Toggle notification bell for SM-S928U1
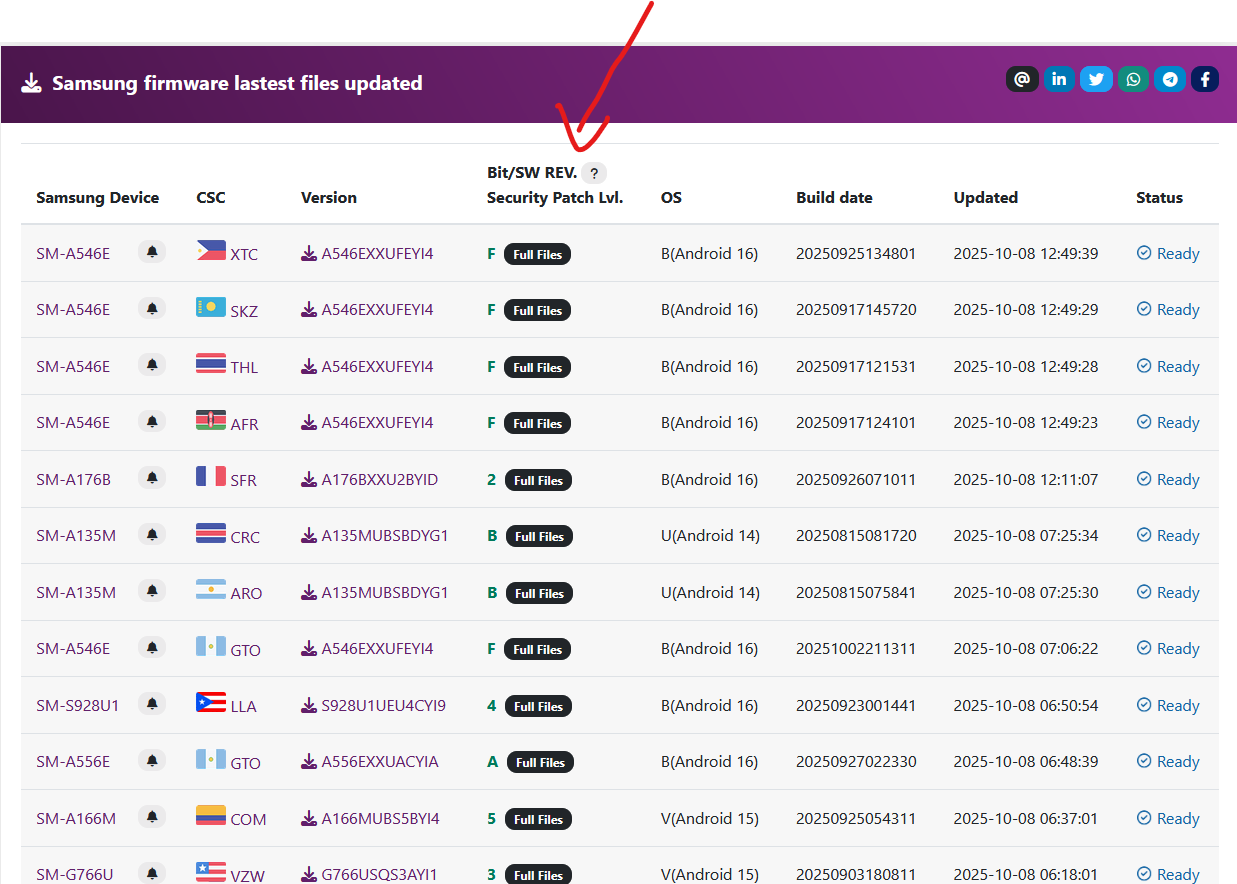The height and width of the screenshot is (884, 1237). click(152, 705)
